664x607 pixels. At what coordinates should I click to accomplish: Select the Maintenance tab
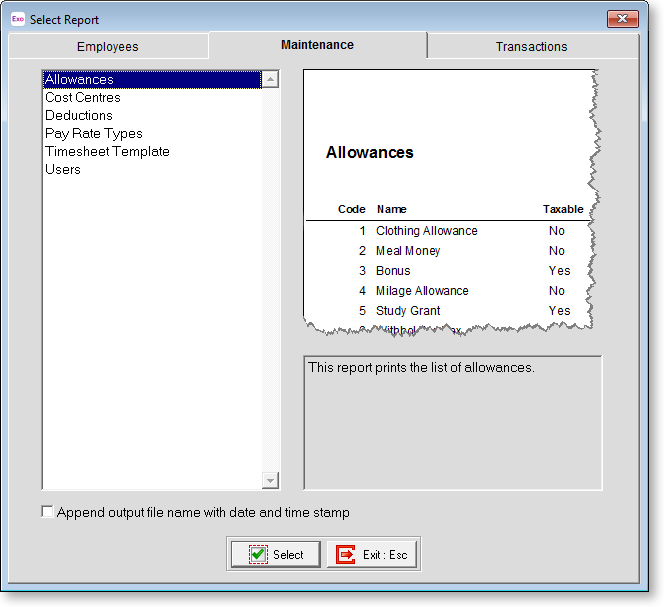(x=317, y=45)
